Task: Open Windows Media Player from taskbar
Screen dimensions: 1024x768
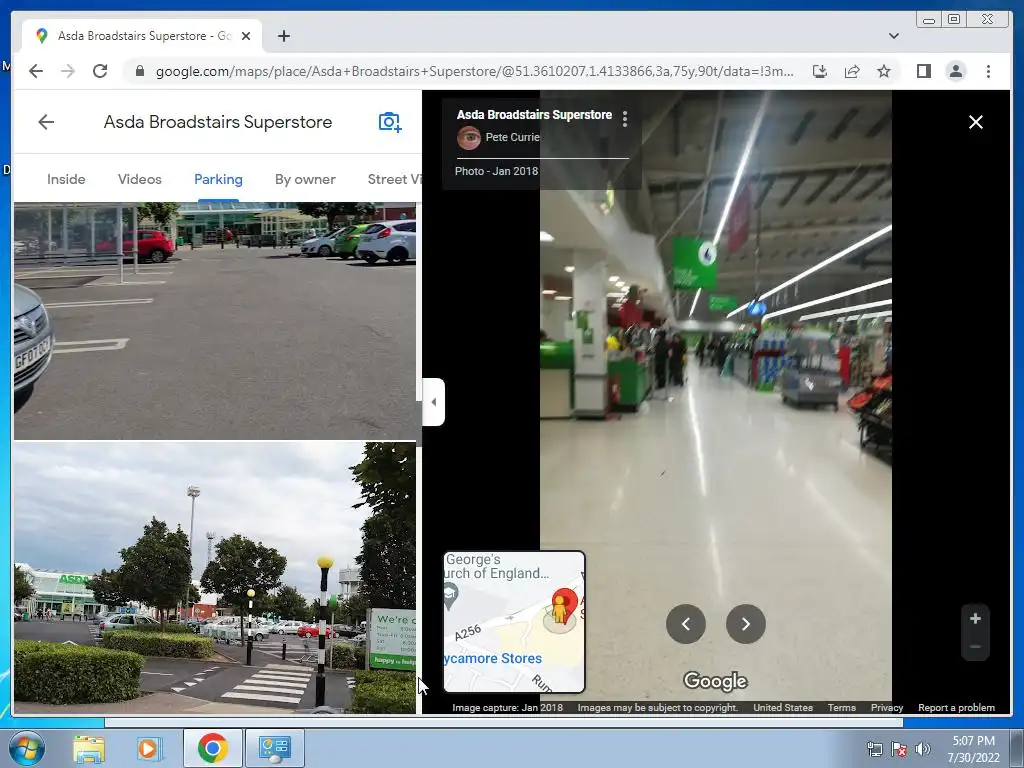Action: (149, 748)
